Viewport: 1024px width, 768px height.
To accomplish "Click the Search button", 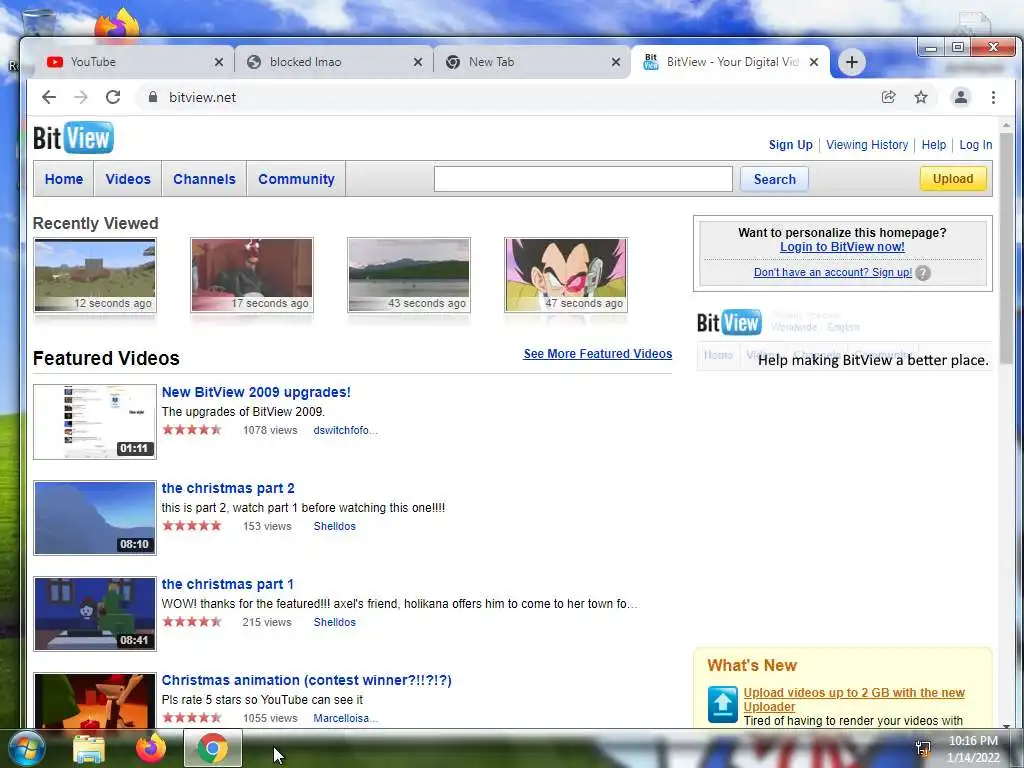I will click(x=775, y=179).
